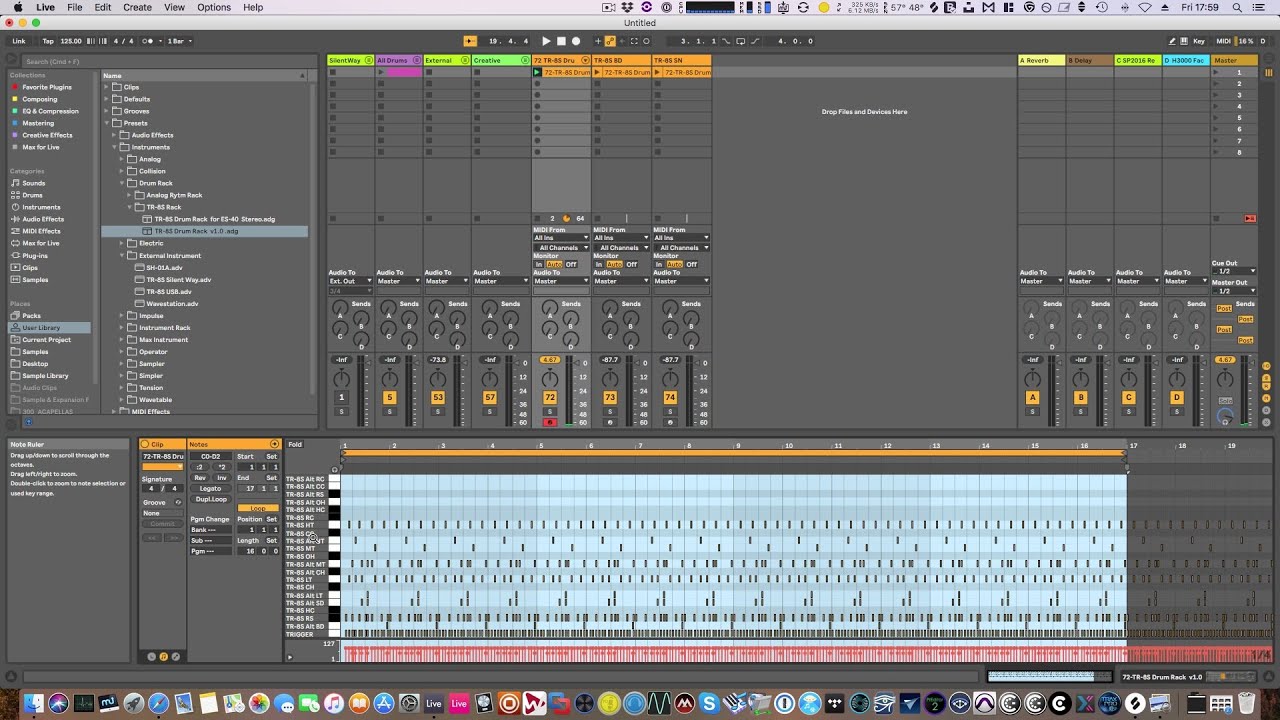The height and width of the screenshot is (720, 1280).
Task: Open Instruments category in browser
Action: click(x=41, y=207)
